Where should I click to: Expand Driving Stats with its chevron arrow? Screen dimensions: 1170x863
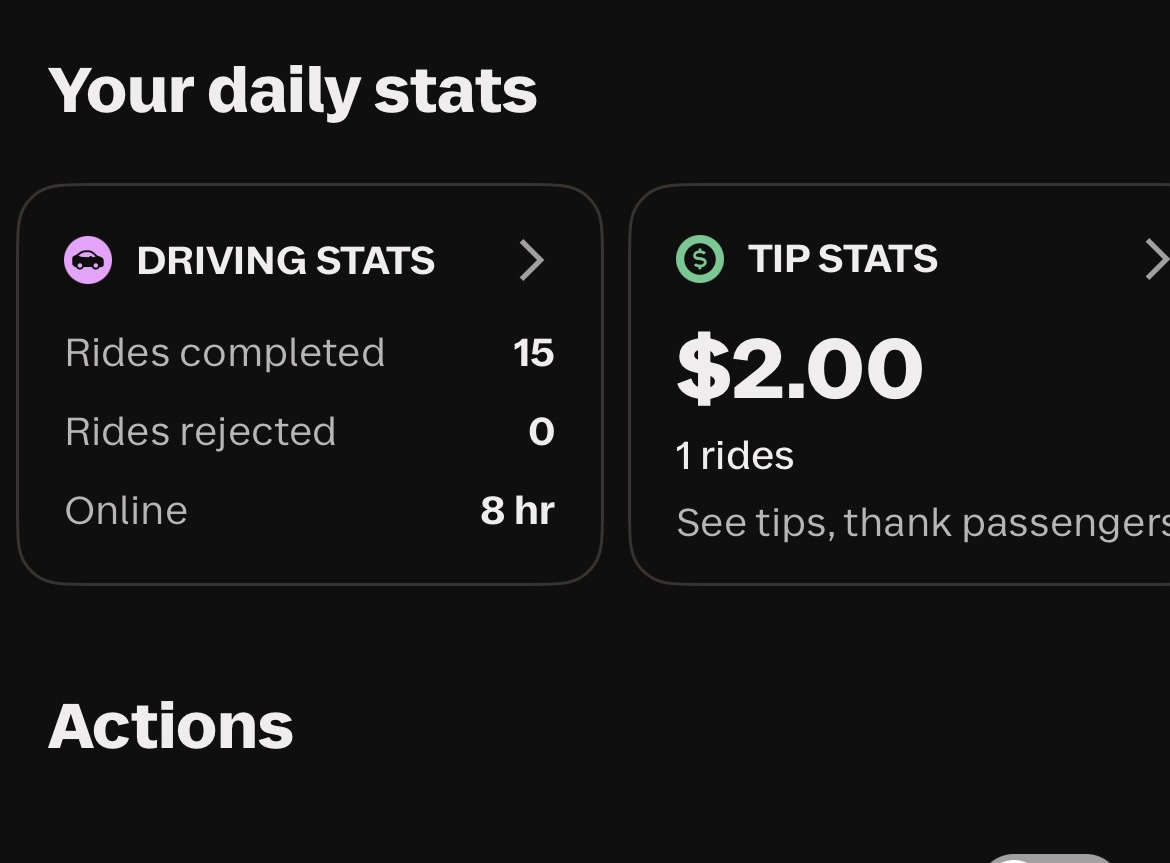pos(532,261)
